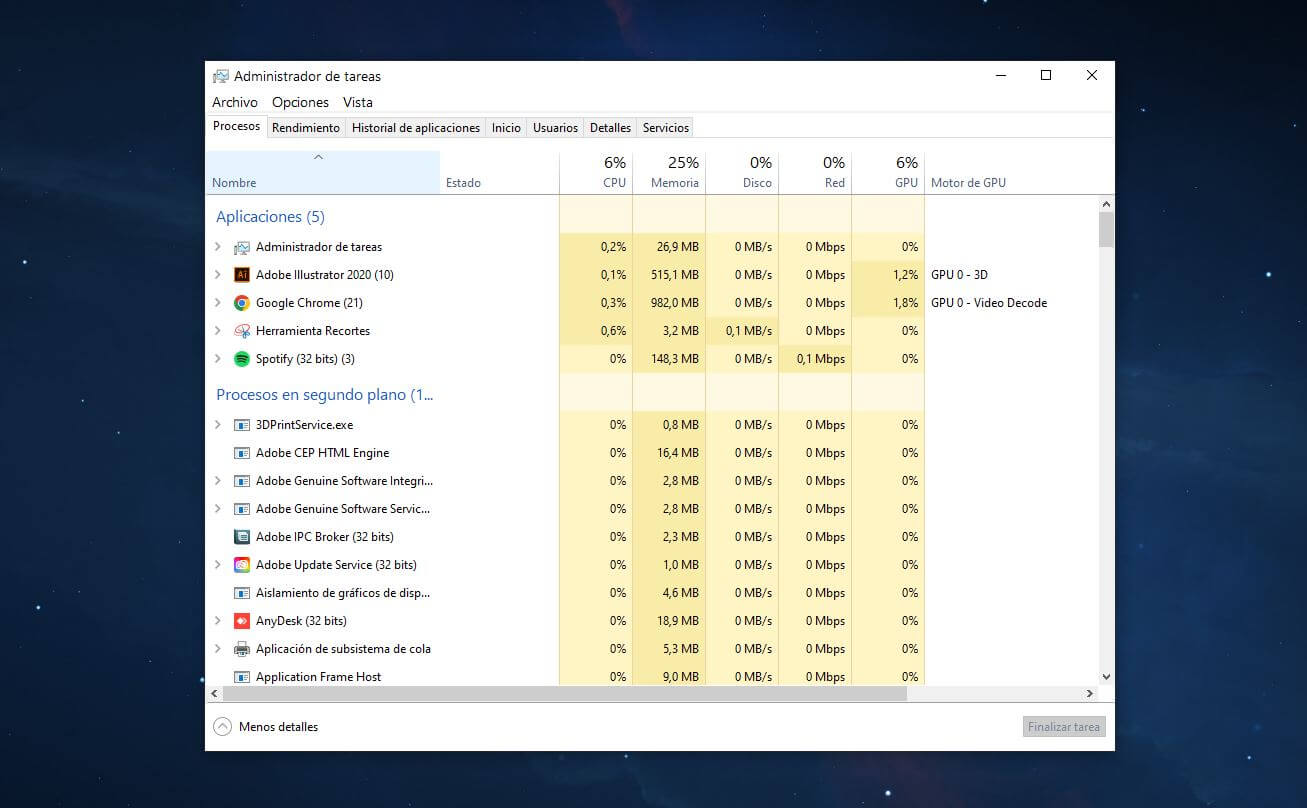Collapse view with Menos detalles
This screenshot has width=1307, height=808.
(x=266, y=727)
